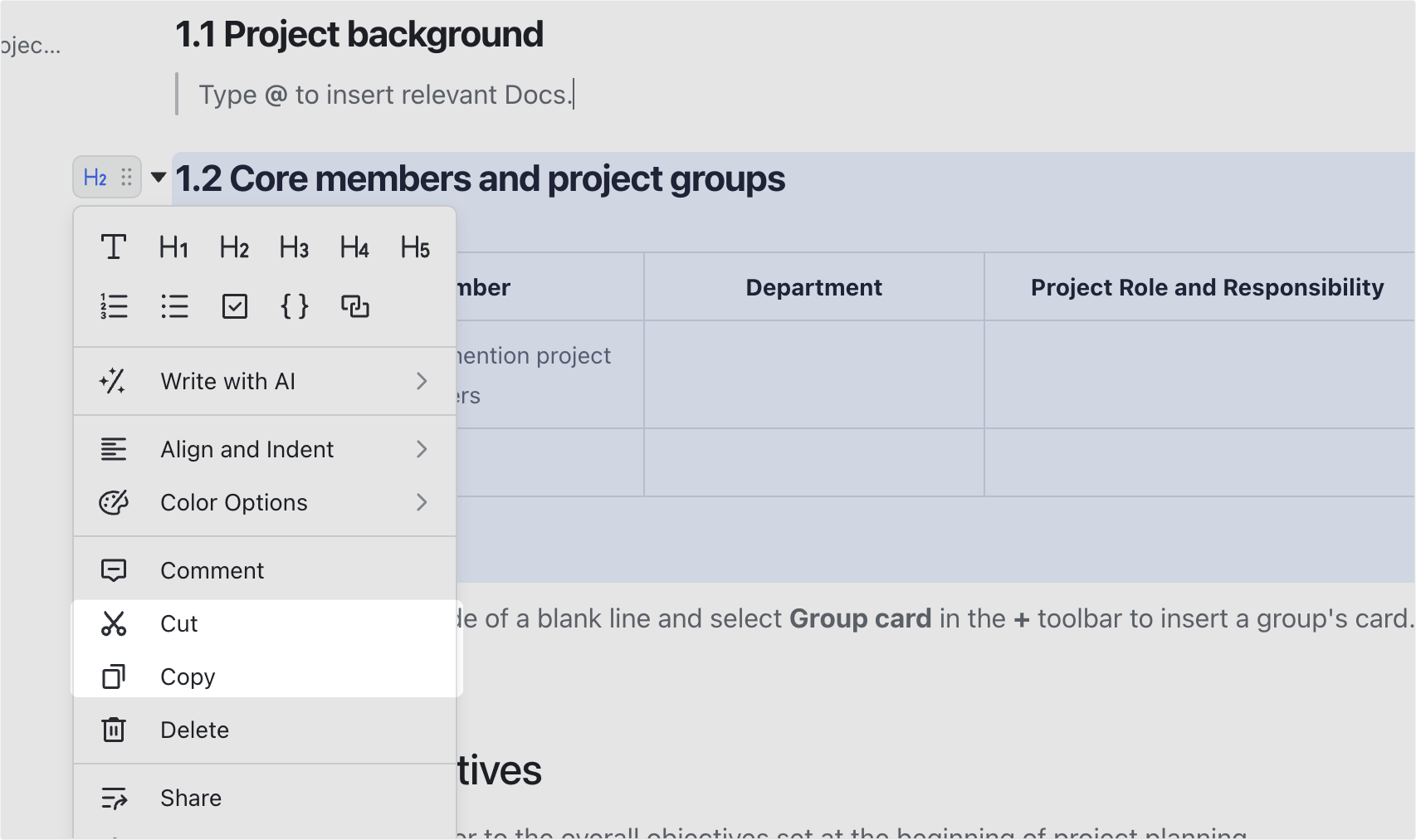
Task: Open Write with AI submenu
Action: click(265, 381)
